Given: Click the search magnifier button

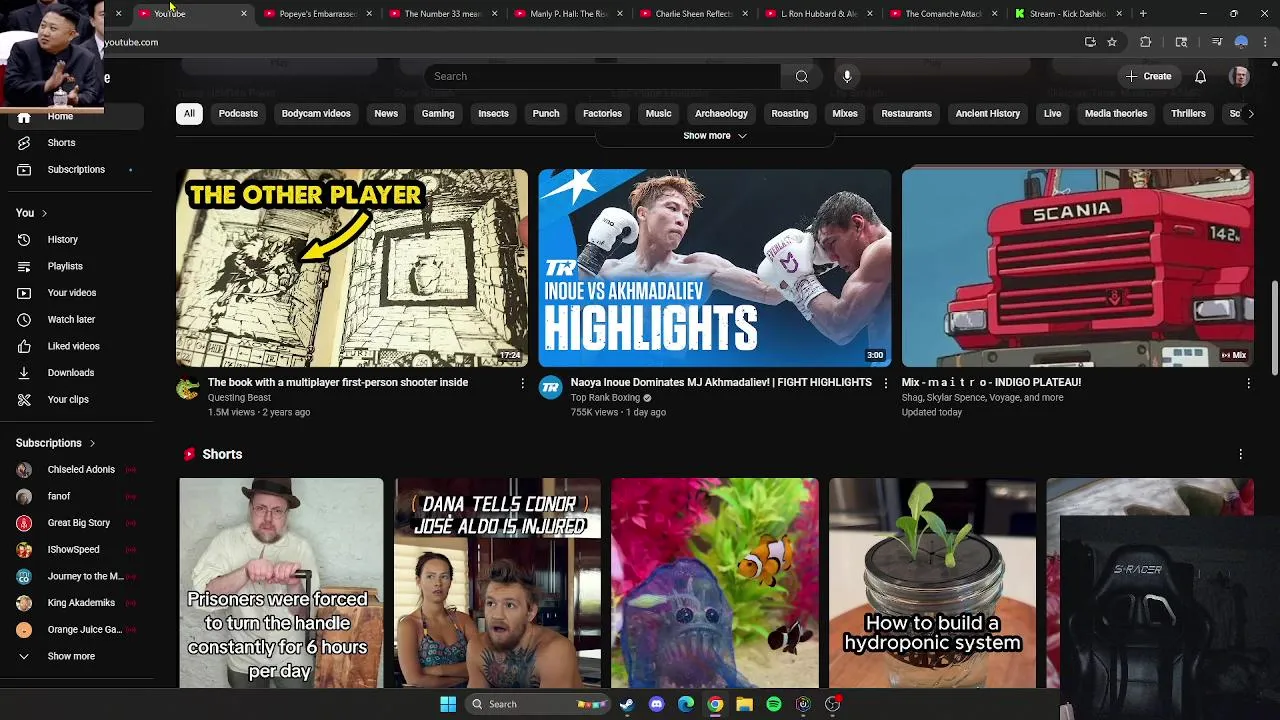Looking at the screenshot, I should click(801, 76).
